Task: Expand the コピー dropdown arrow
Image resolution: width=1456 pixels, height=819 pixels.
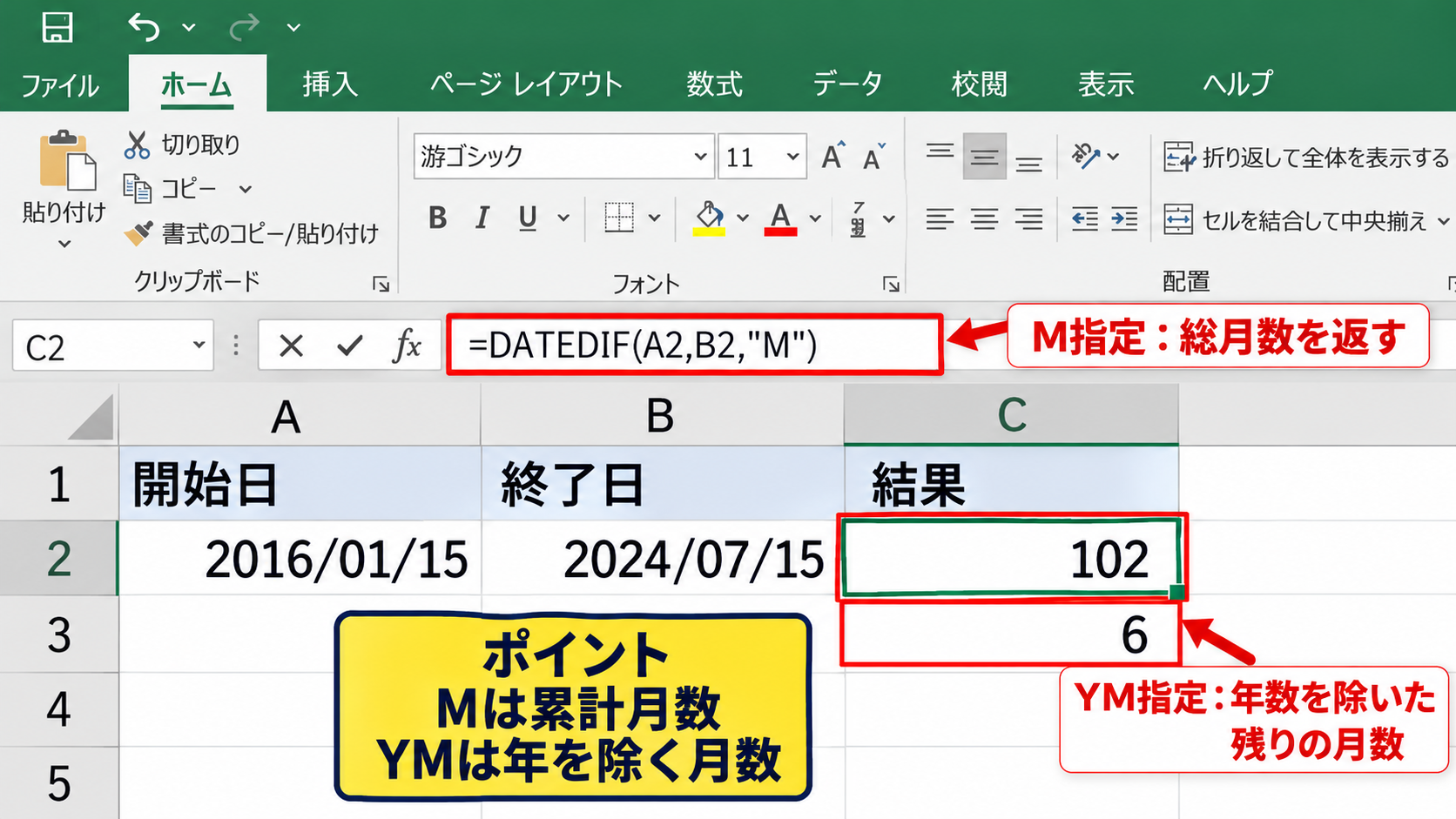Action: click(x=246, y=189)
